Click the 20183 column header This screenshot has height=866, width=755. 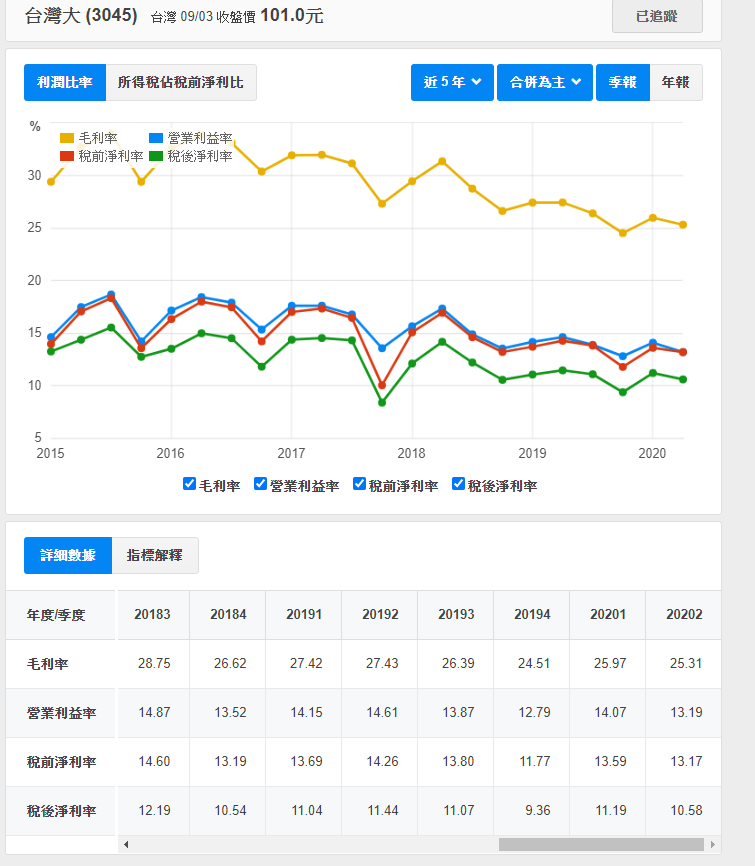click(x=152, y=615)
